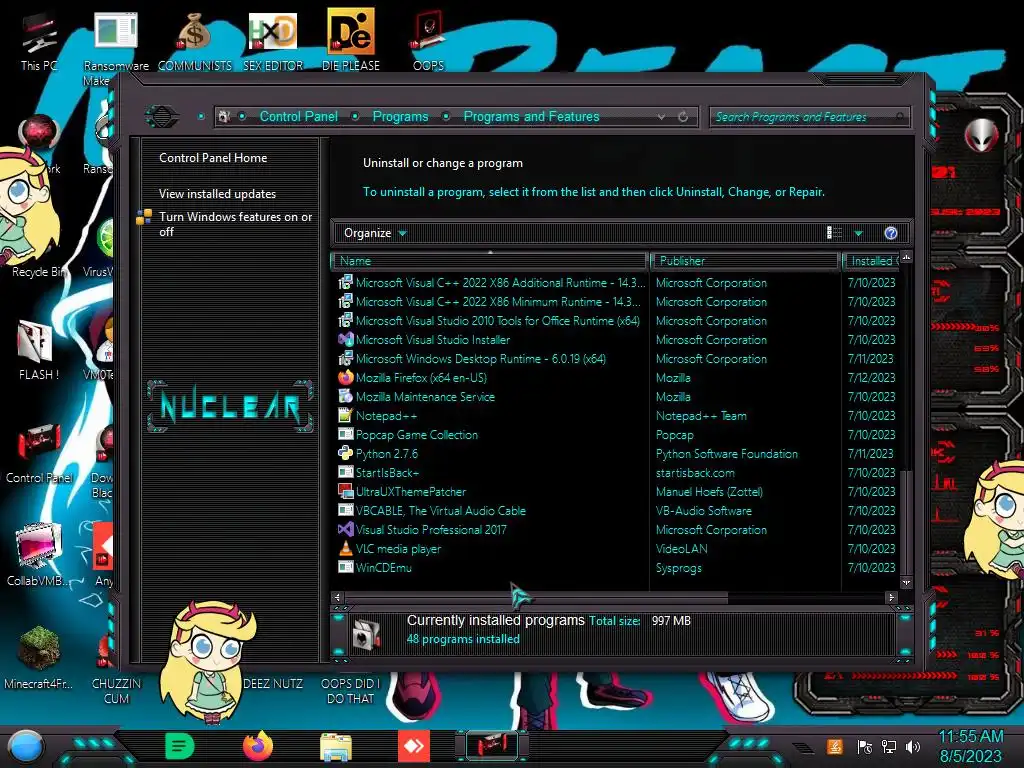
Task: Open the help question mark button
Action: 891,233
